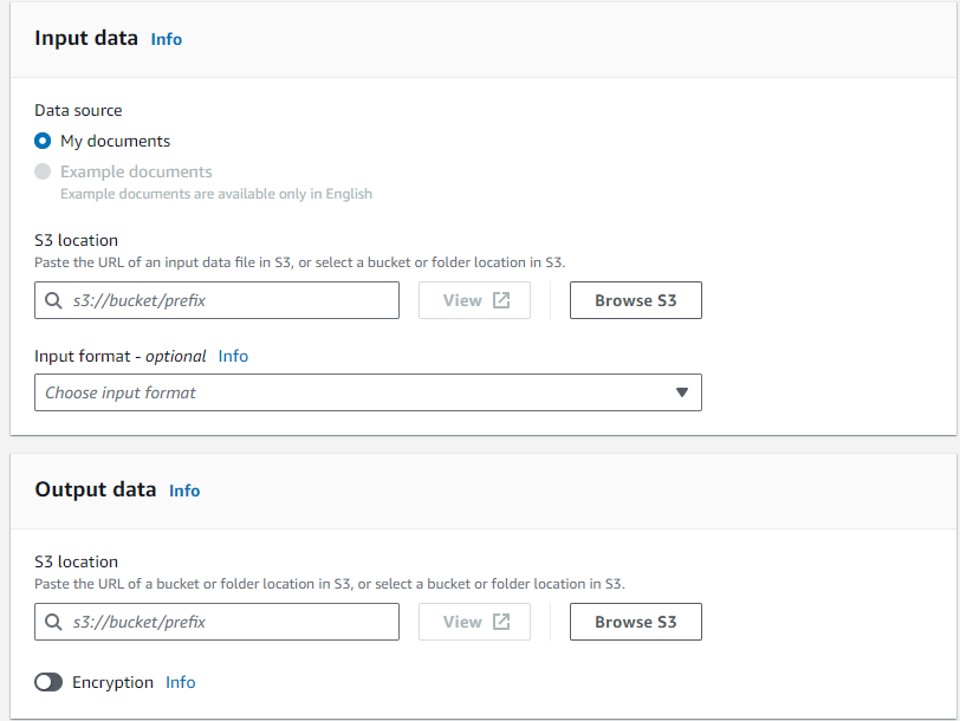Click the external-link icon on the Input data View button

click(501, 300)
